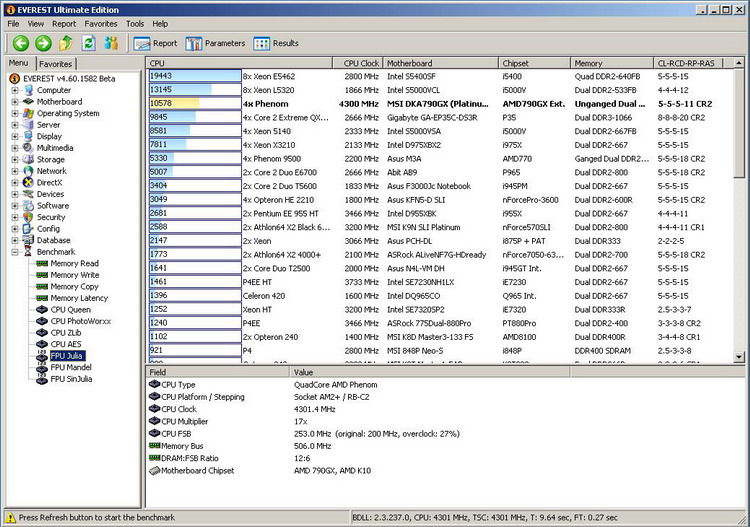This screenshot has height=527, width=750.
Task: Open the Parameters toolbar button
Action: [215, 43]
